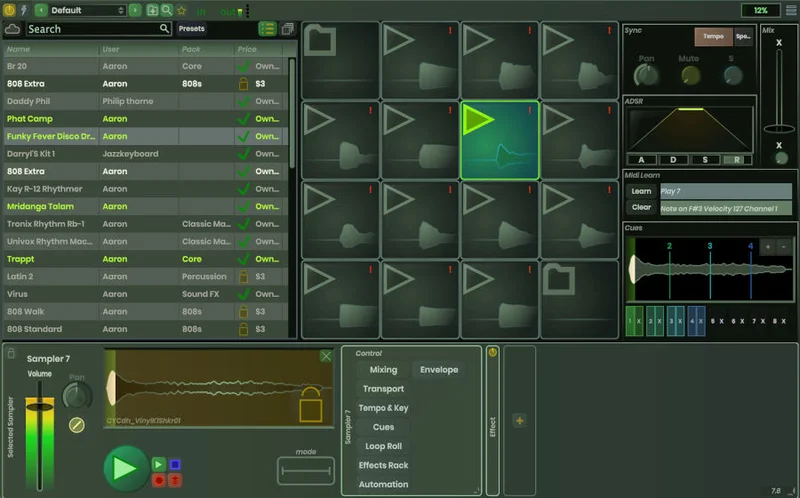Screen dimensions: 800x498
Task: Trigger the highlighted green pad's play triangle
Action: pyautogui.click(x=478, y=120)
